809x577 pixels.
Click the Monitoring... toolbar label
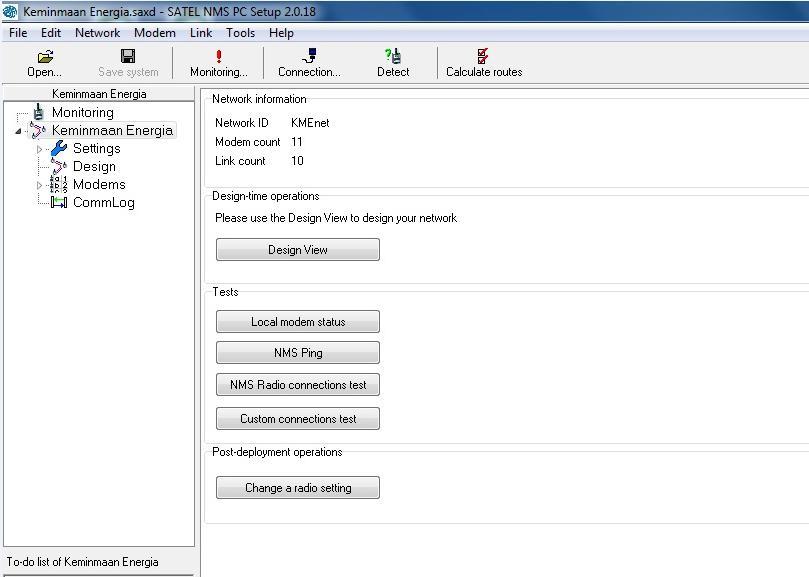(219, 72)
